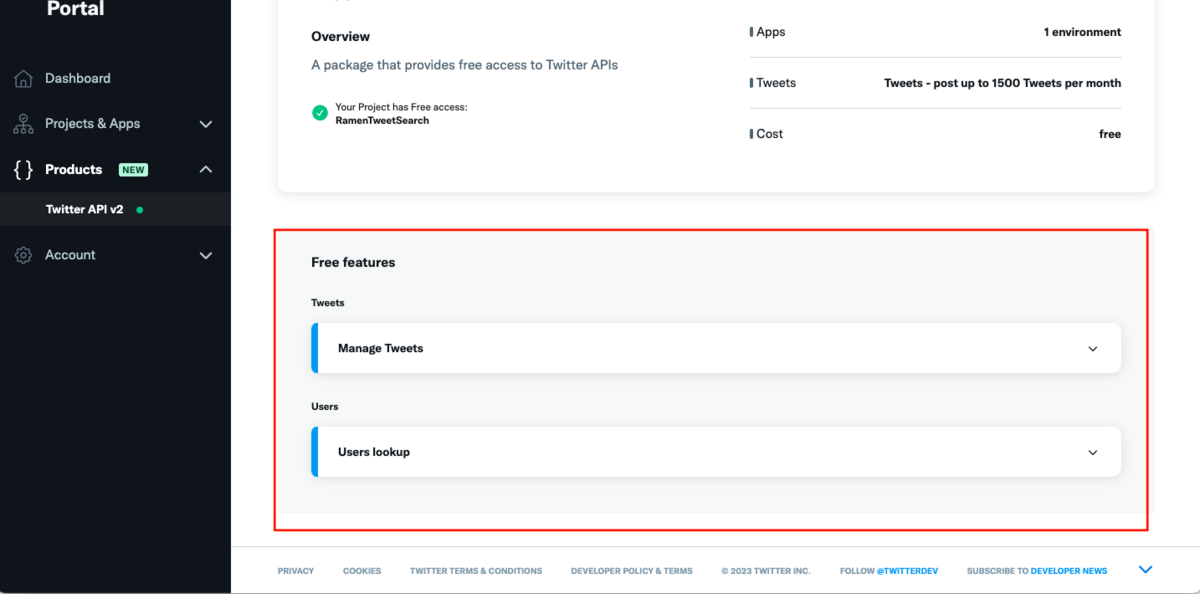Click the Overview heading
The image size is (1200, 594).
tap(340, 36)
